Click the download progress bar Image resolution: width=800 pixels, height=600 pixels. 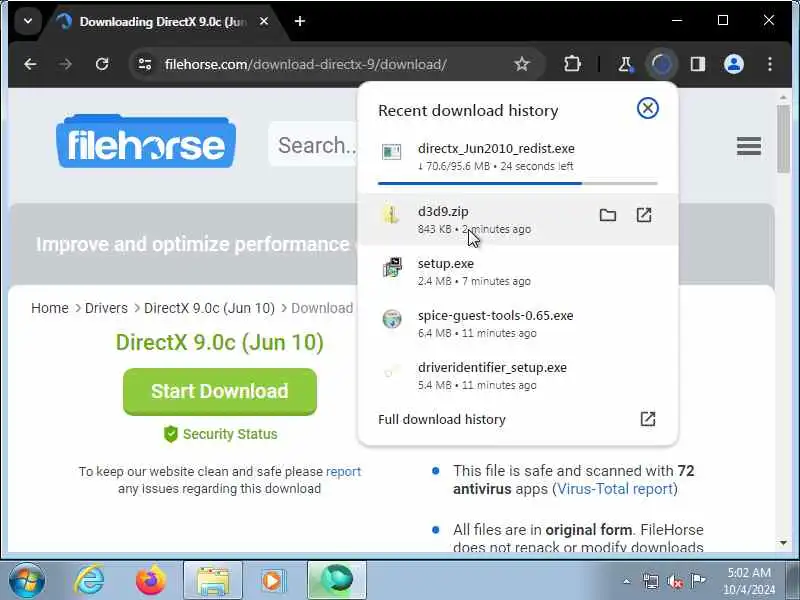coord(518,183)
